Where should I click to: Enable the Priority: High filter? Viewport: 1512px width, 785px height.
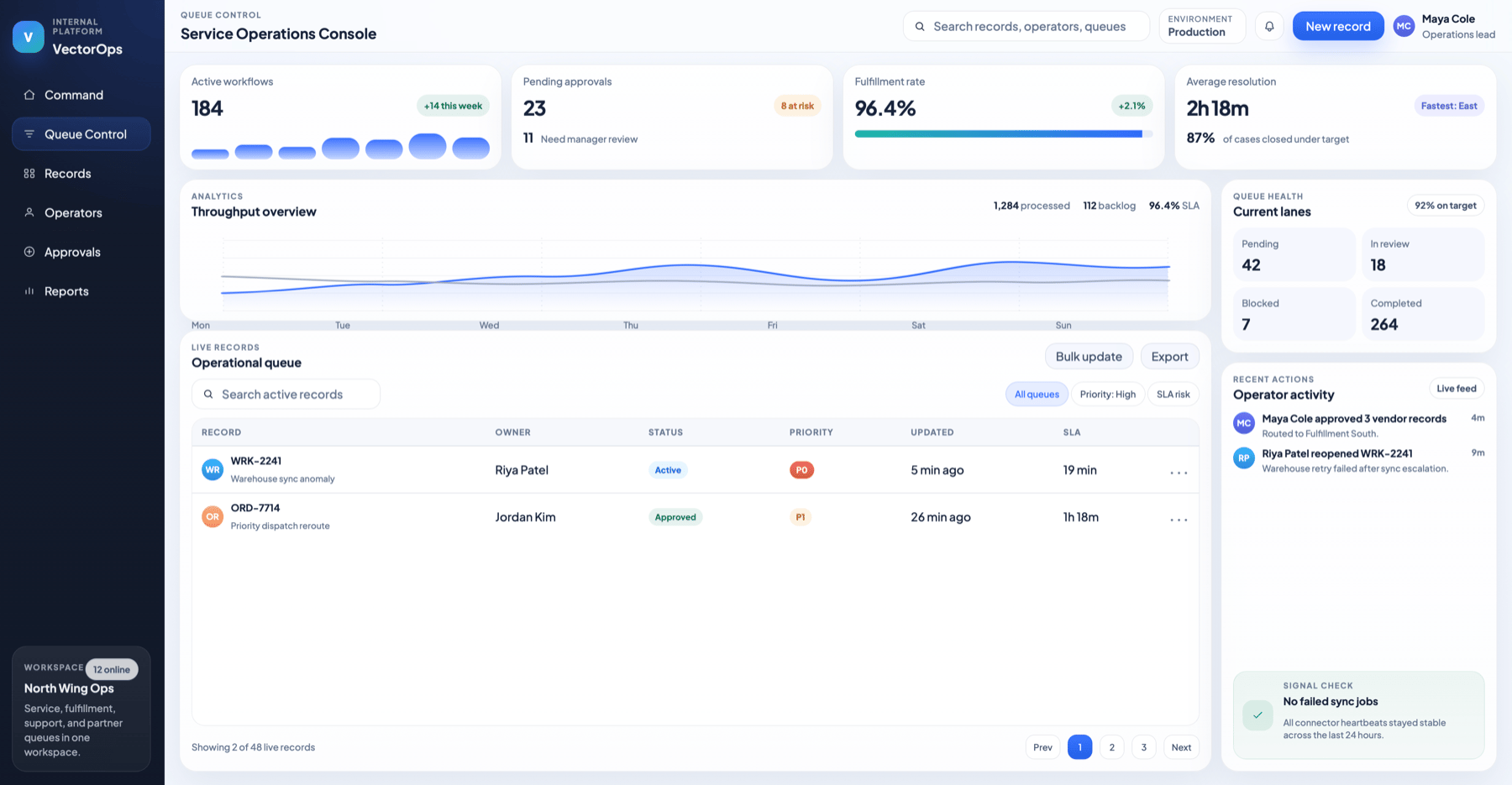pyautogui.click(x=1107, y=395)
